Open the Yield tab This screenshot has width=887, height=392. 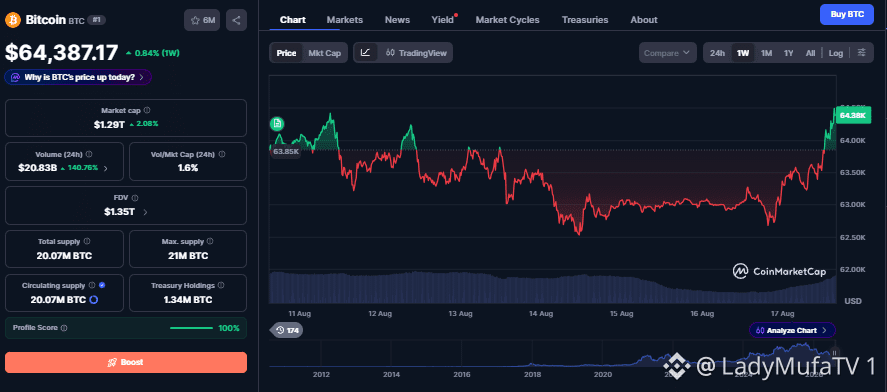442,20
